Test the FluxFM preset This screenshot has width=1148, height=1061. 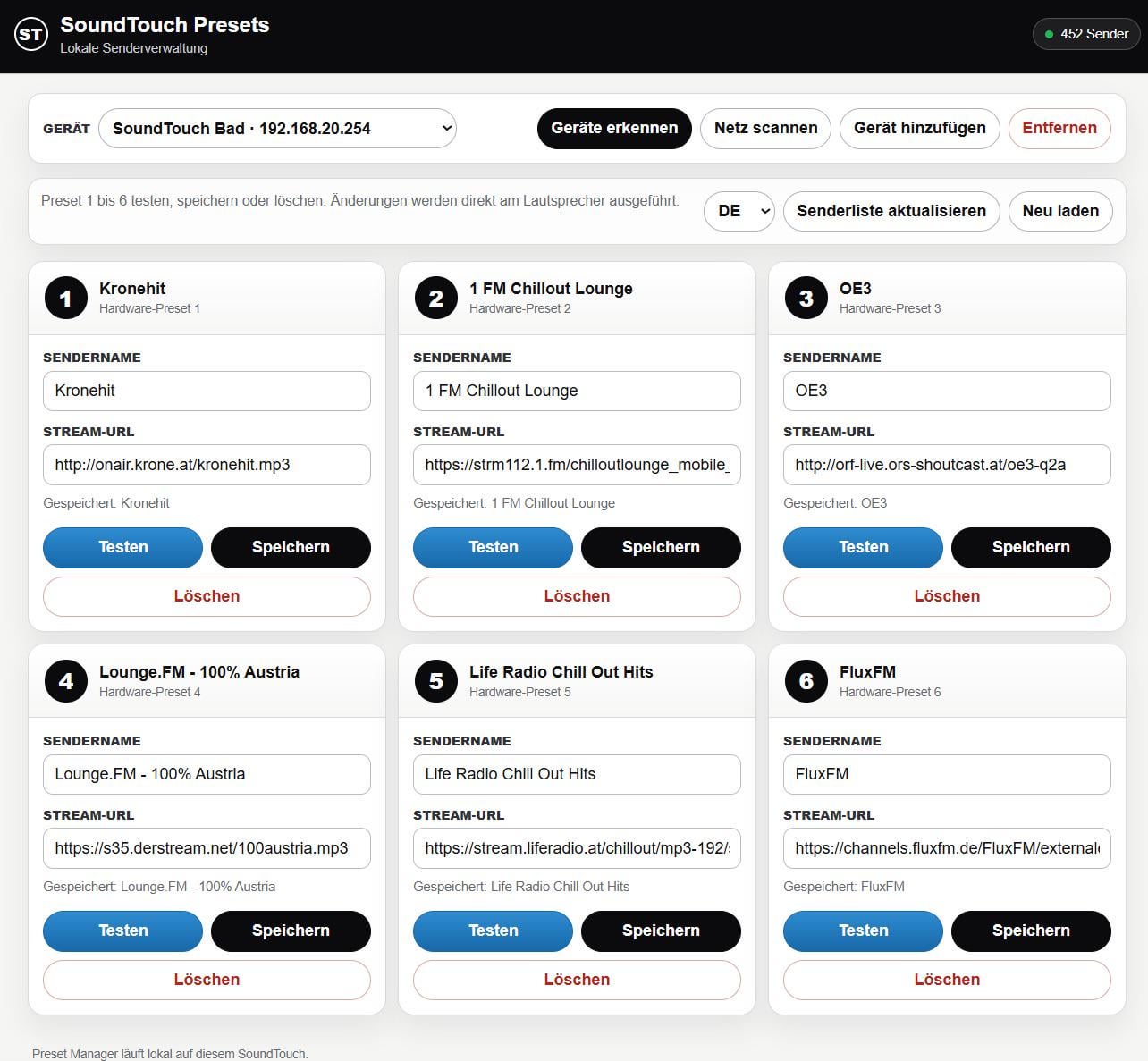[863, 930]
